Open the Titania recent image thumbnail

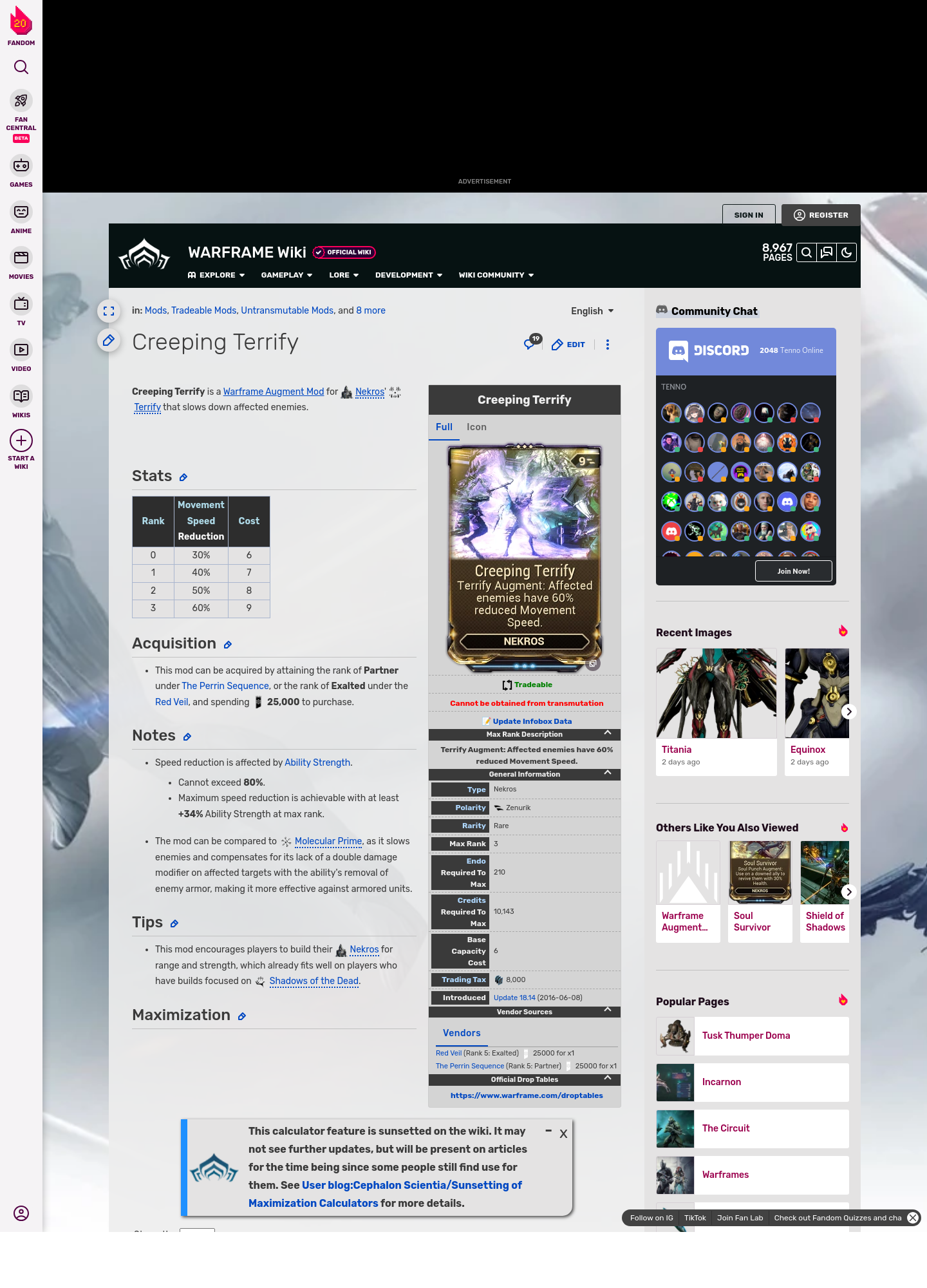point(716,694)
